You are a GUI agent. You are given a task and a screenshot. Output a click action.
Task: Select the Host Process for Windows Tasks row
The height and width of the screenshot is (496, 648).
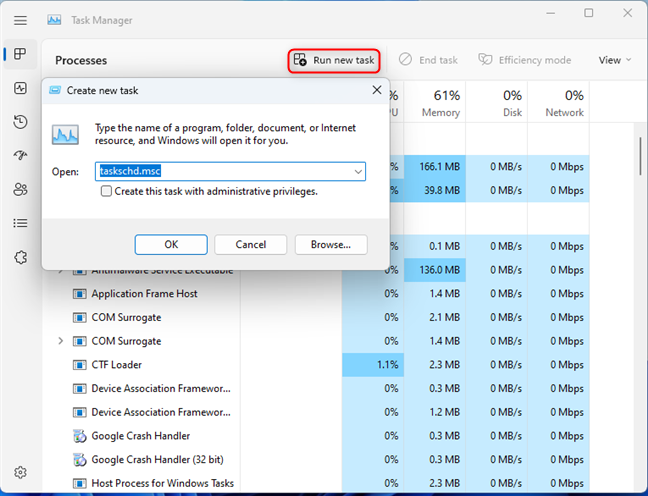[x=316, y=483]
